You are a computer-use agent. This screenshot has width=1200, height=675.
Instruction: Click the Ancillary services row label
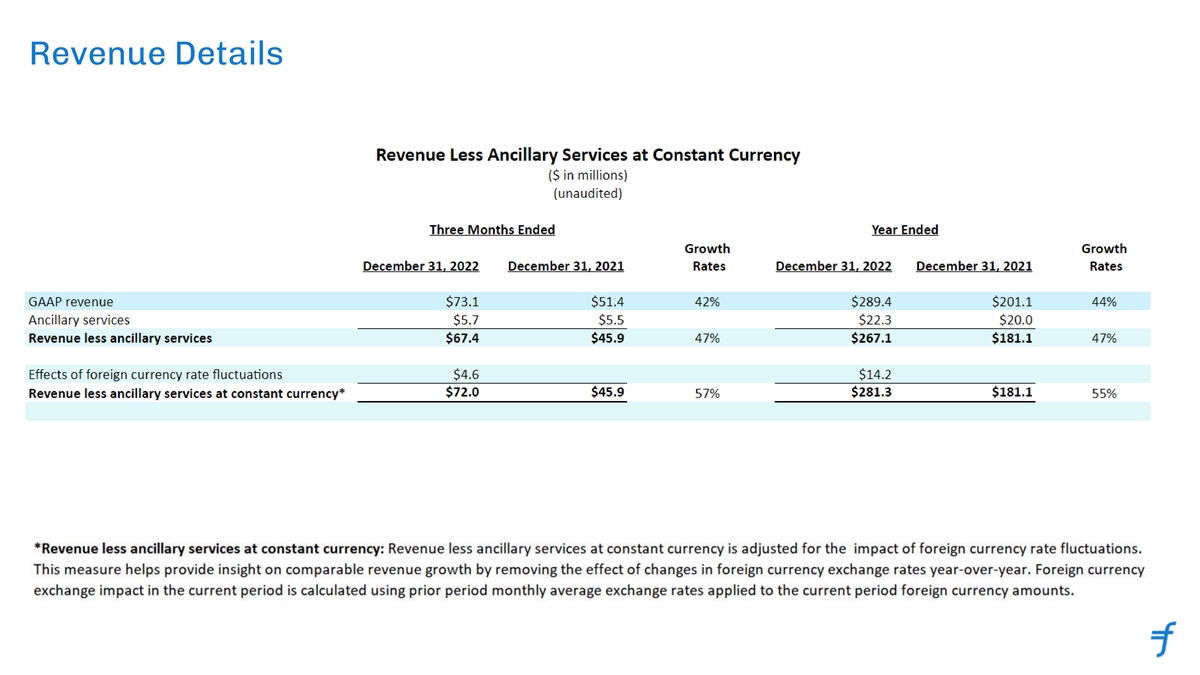(x=79, y=320)
